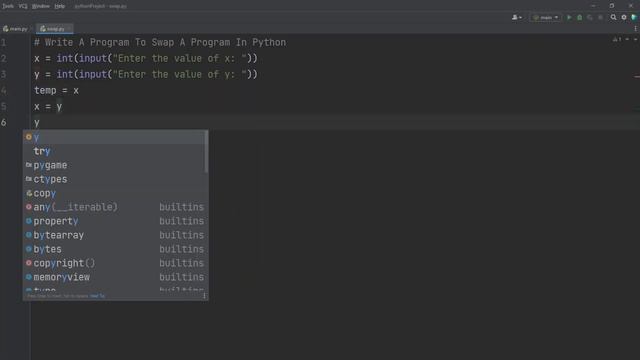Open the Window menu

[41, 6]
